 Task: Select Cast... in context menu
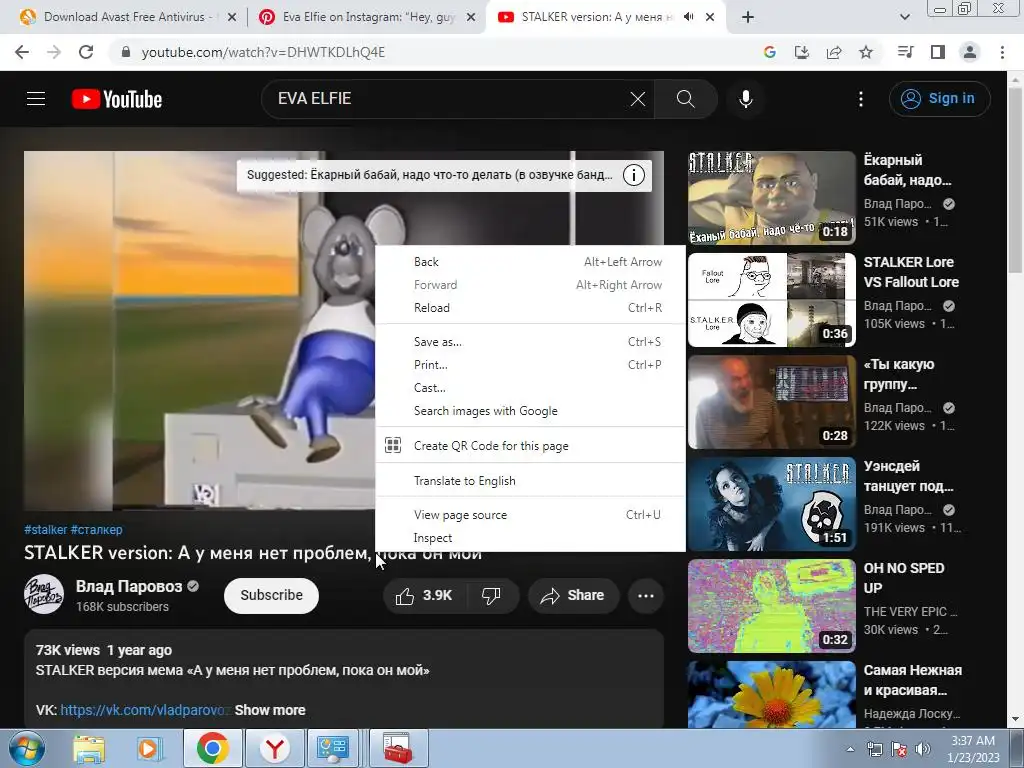pos(530,387)
